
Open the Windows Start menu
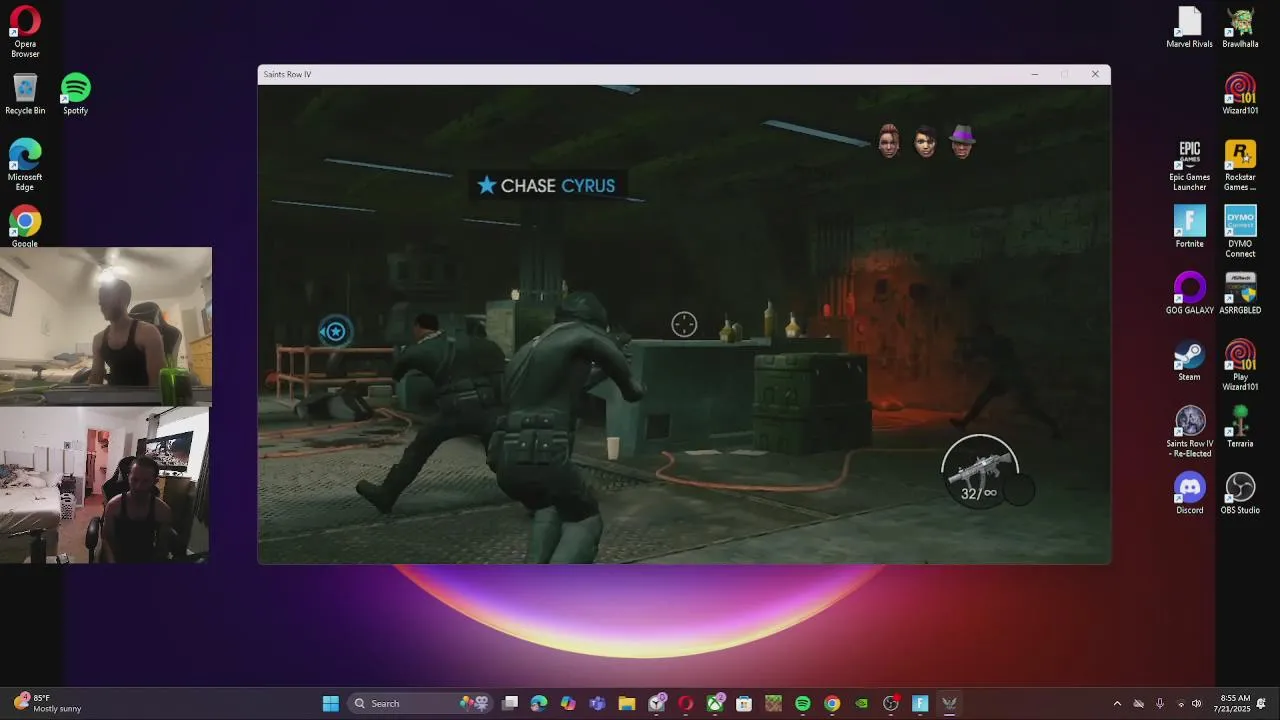point(331,704)
